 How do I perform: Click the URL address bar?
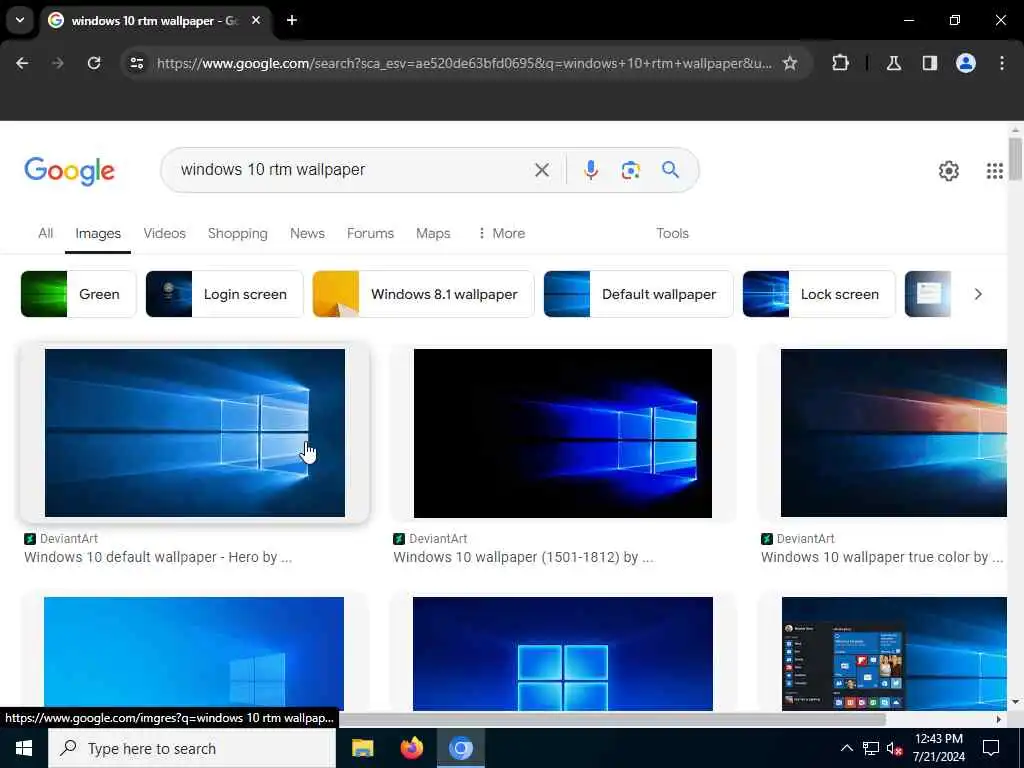464,63
